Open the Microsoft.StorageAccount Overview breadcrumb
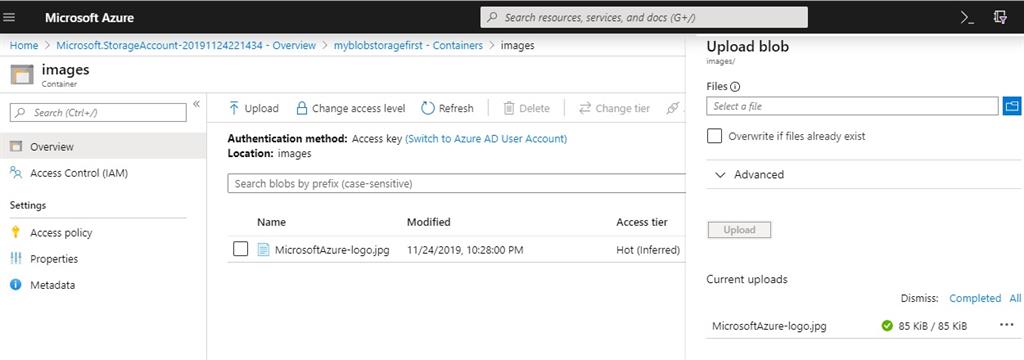This screenshot has height=360, width=1024. point(186,45)
